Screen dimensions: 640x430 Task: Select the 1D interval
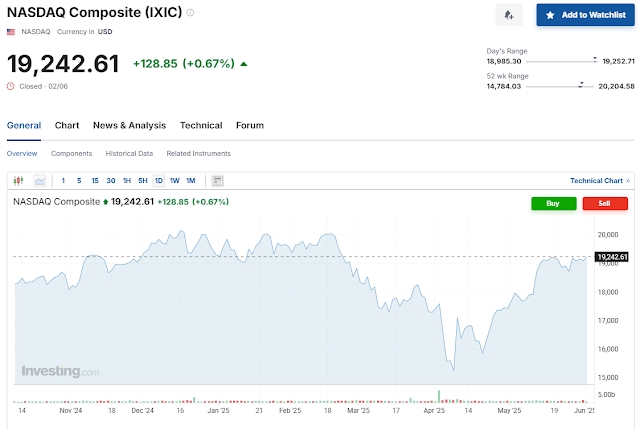coord(159,181)
